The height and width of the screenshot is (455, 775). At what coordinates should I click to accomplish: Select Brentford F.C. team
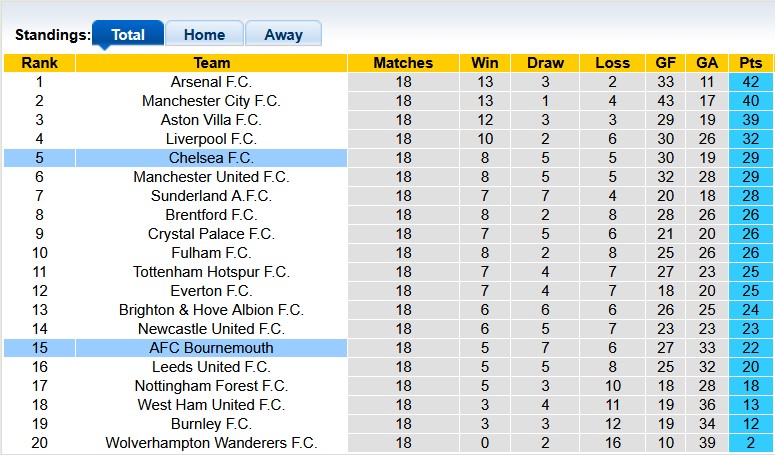(x=211, y=215)
